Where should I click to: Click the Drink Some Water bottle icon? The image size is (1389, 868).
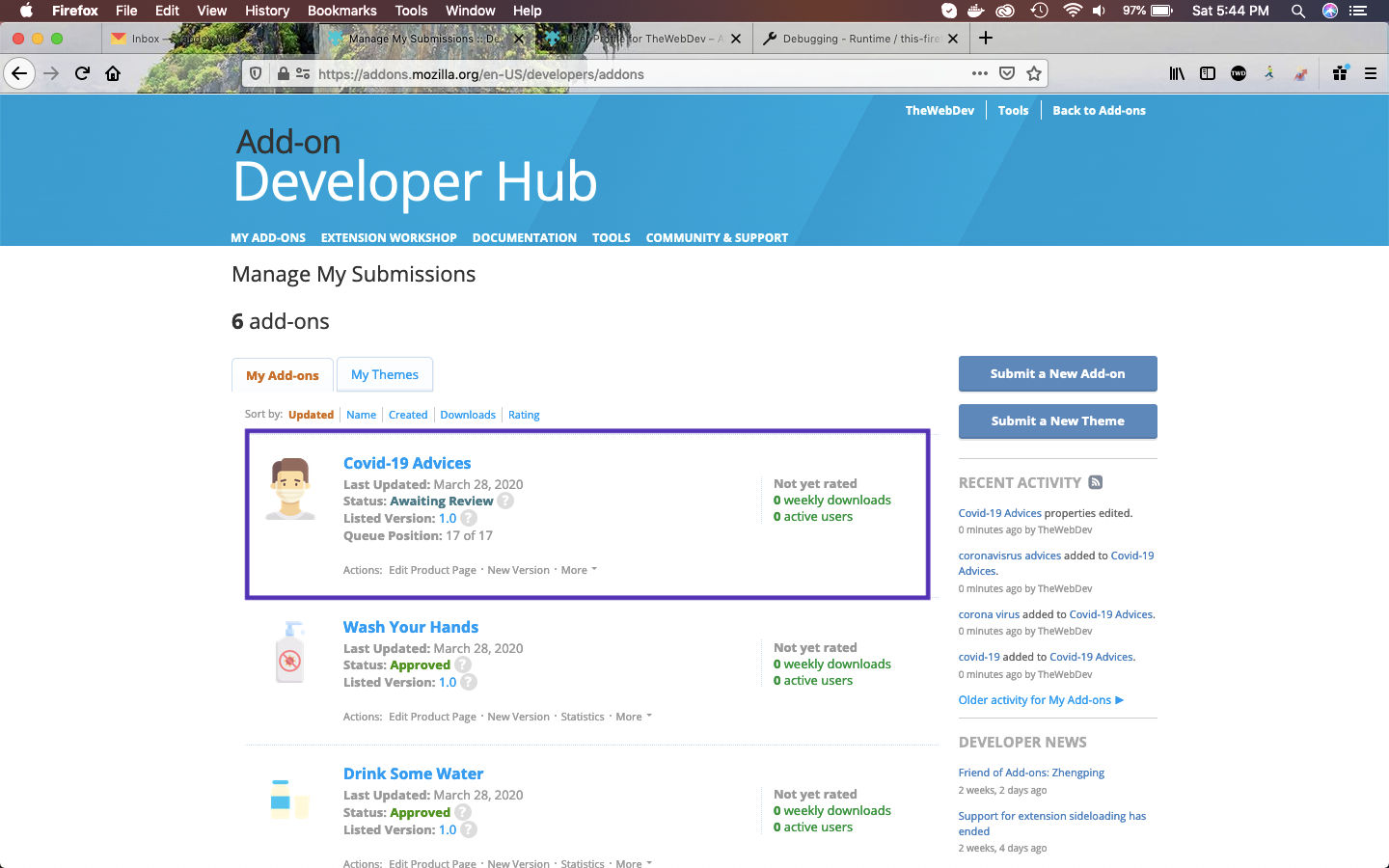tap(288, 800)
